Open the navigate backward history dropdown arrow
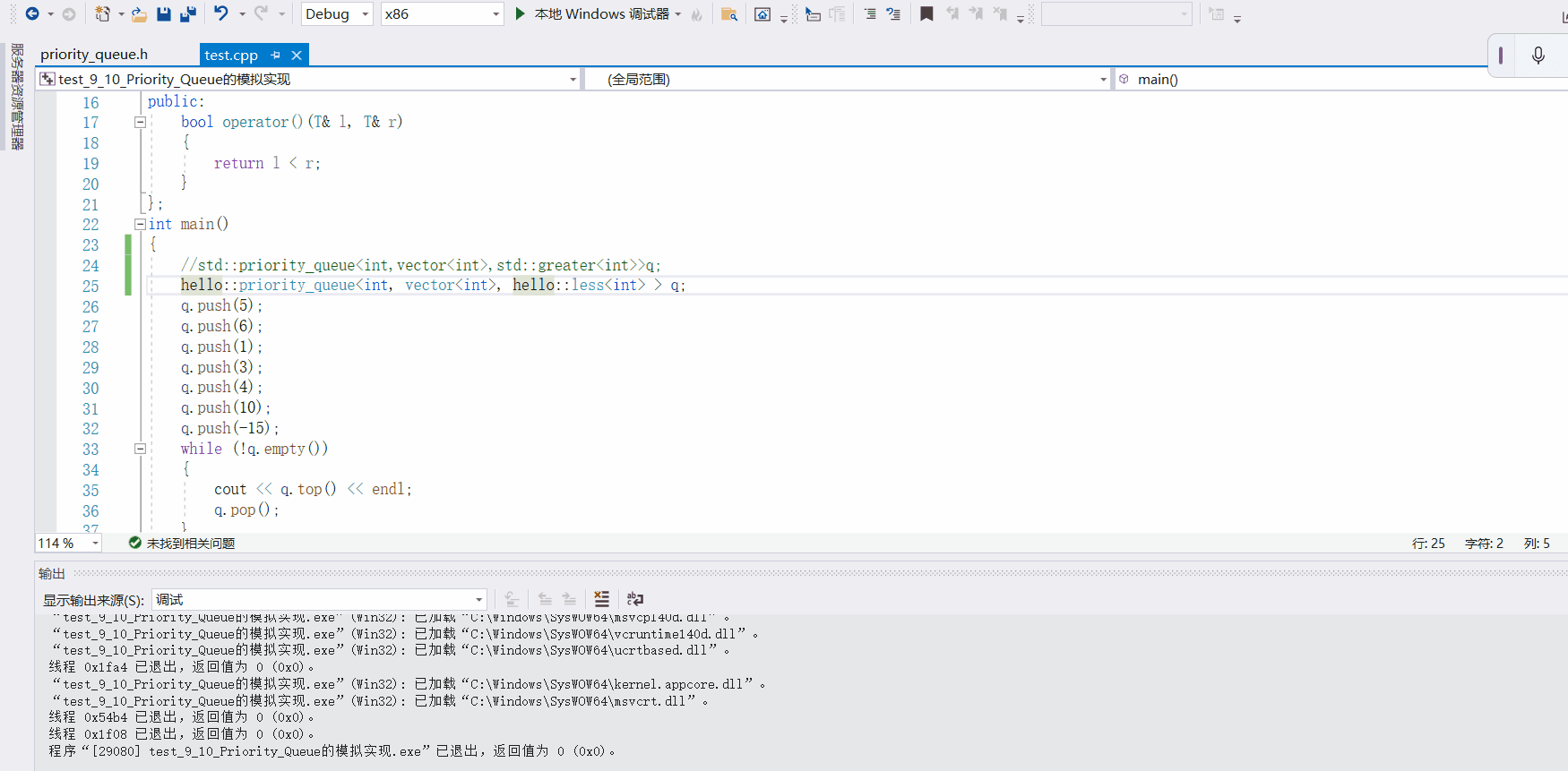This screenshot has height=771, width=1568. [x=50, y=14]
